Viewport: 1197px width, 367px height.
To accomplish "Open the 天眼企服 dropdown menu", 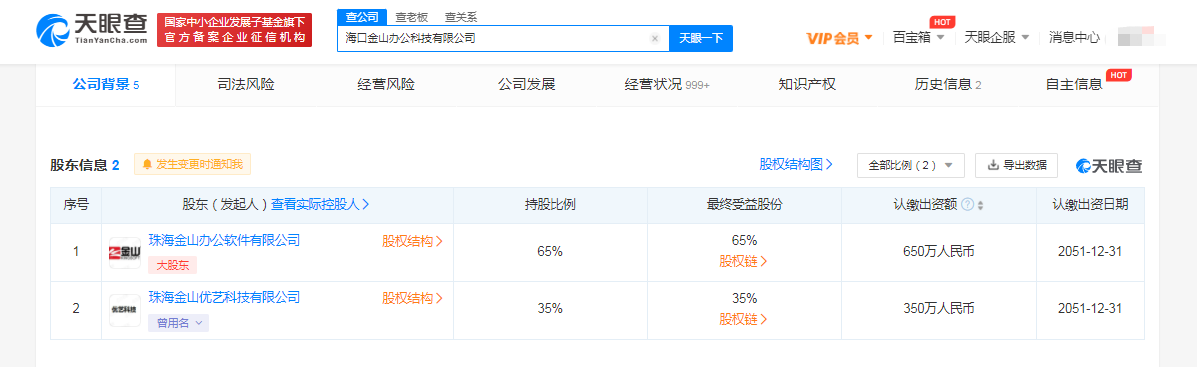I will coord(997,37).
